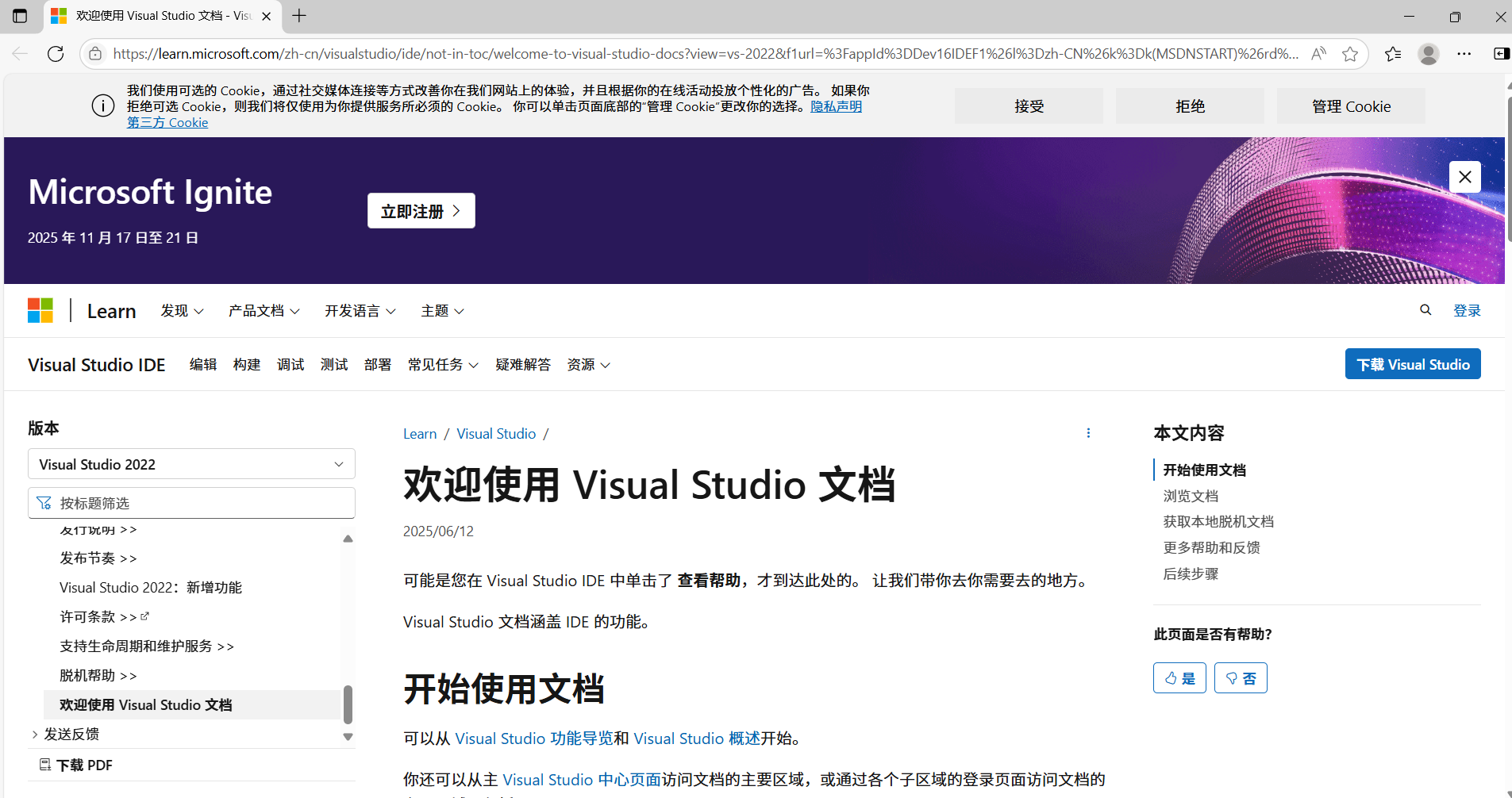The image size is (1512, 798).
Task: Refresh the page with the reload icon
Action: [56, 54]
